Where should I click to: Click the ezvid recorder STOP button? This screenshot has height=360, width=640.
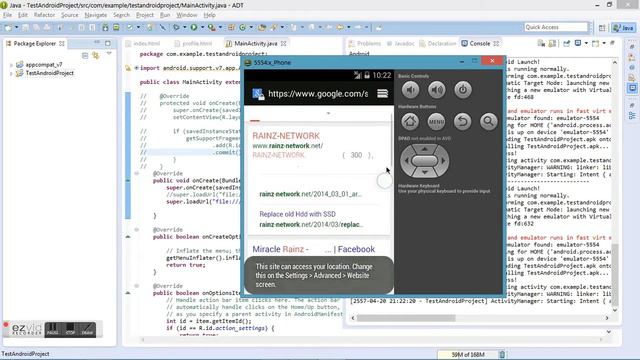coord(70,329)
